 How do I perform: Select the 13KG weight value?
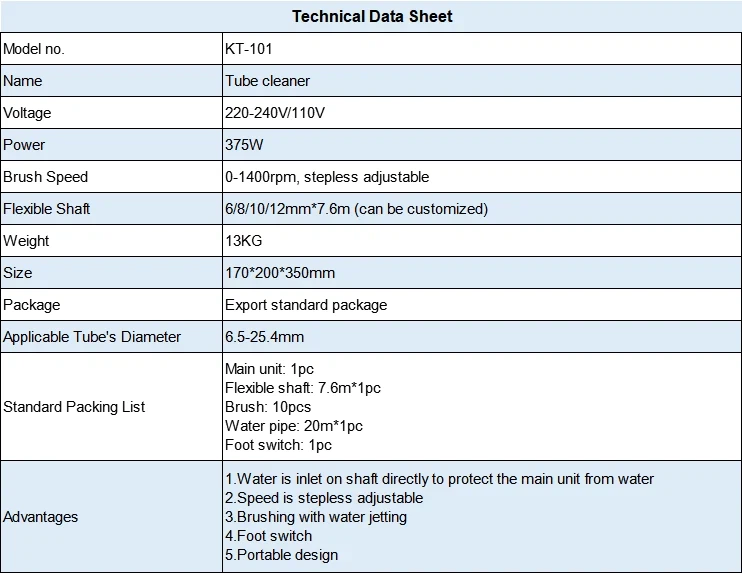pyautogui.click(x=244, y=241)
